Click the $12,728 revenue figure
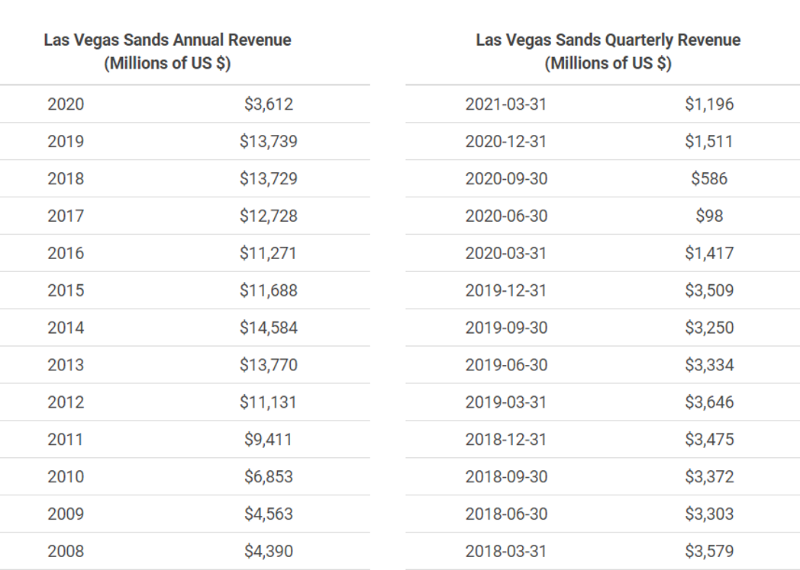This screenshot has height=570, width=800. pyautogui.click(x=268, y=215)
